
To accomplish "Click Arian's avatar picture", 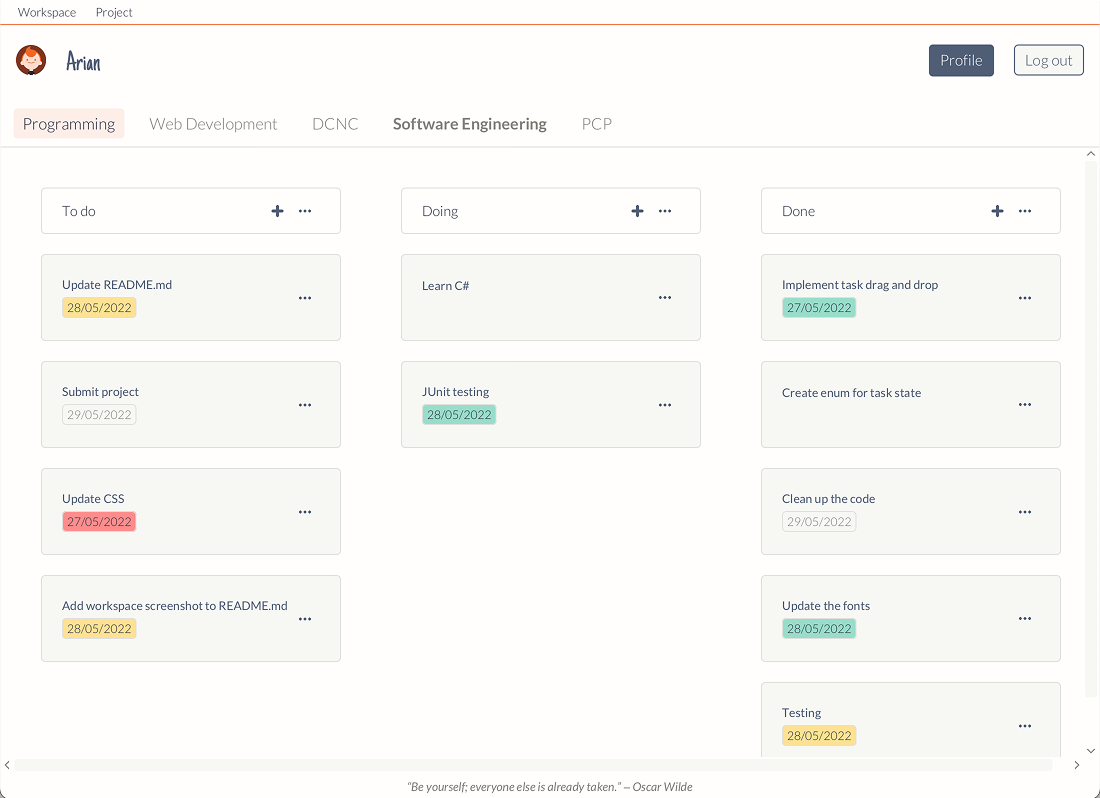I will [31, 60].
